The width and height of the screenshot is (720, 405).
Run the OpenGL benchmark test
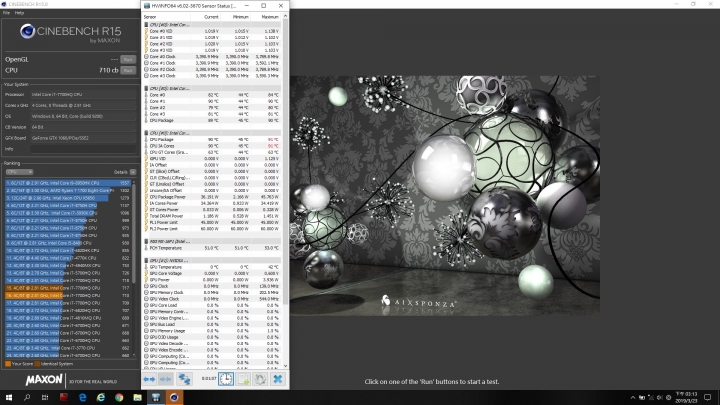tap(127, 60)
